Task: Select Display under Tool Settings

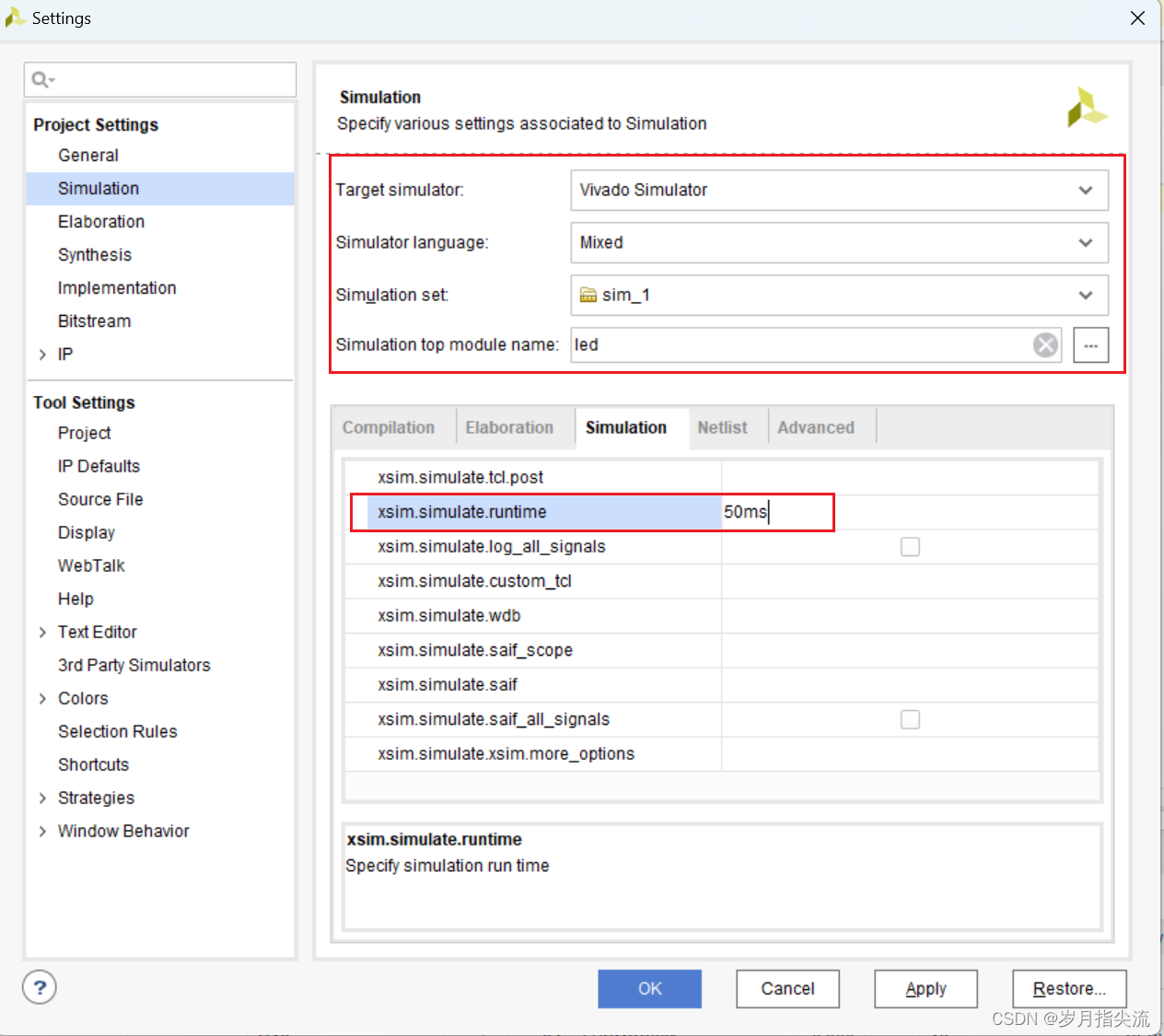Action: pos(87,533)
